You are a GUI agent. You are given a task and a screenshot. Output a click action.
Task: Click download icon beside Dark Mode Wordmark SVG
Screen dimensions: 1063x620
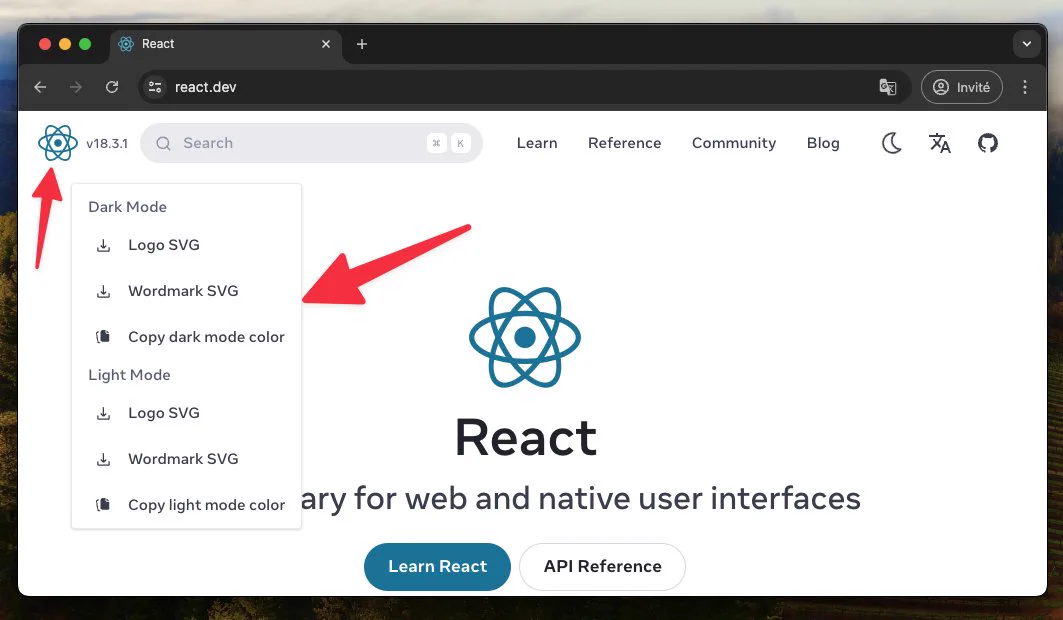coord(103,291)
